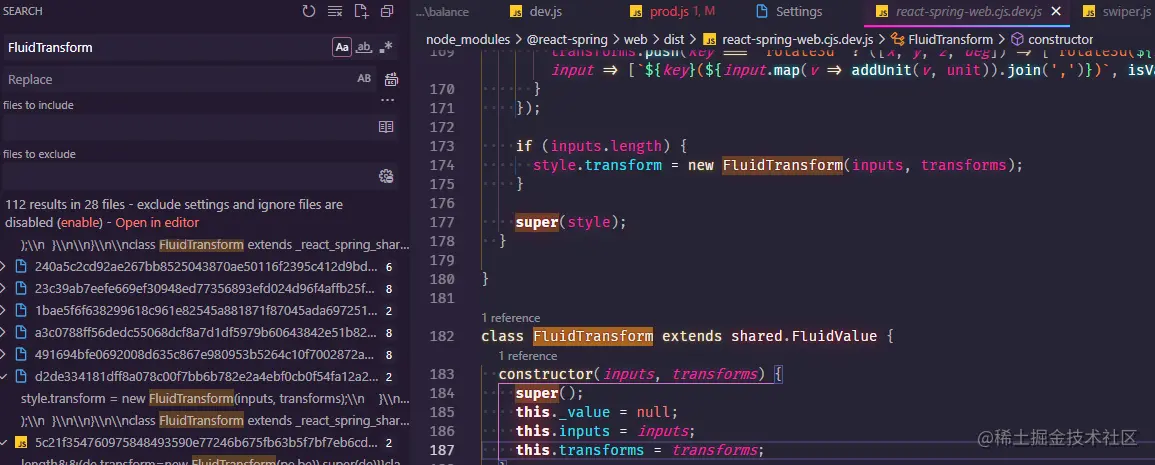Click the enable link for exclude settings
Viewport: 1155px width, 465px height.
click(x=81, y=223)
